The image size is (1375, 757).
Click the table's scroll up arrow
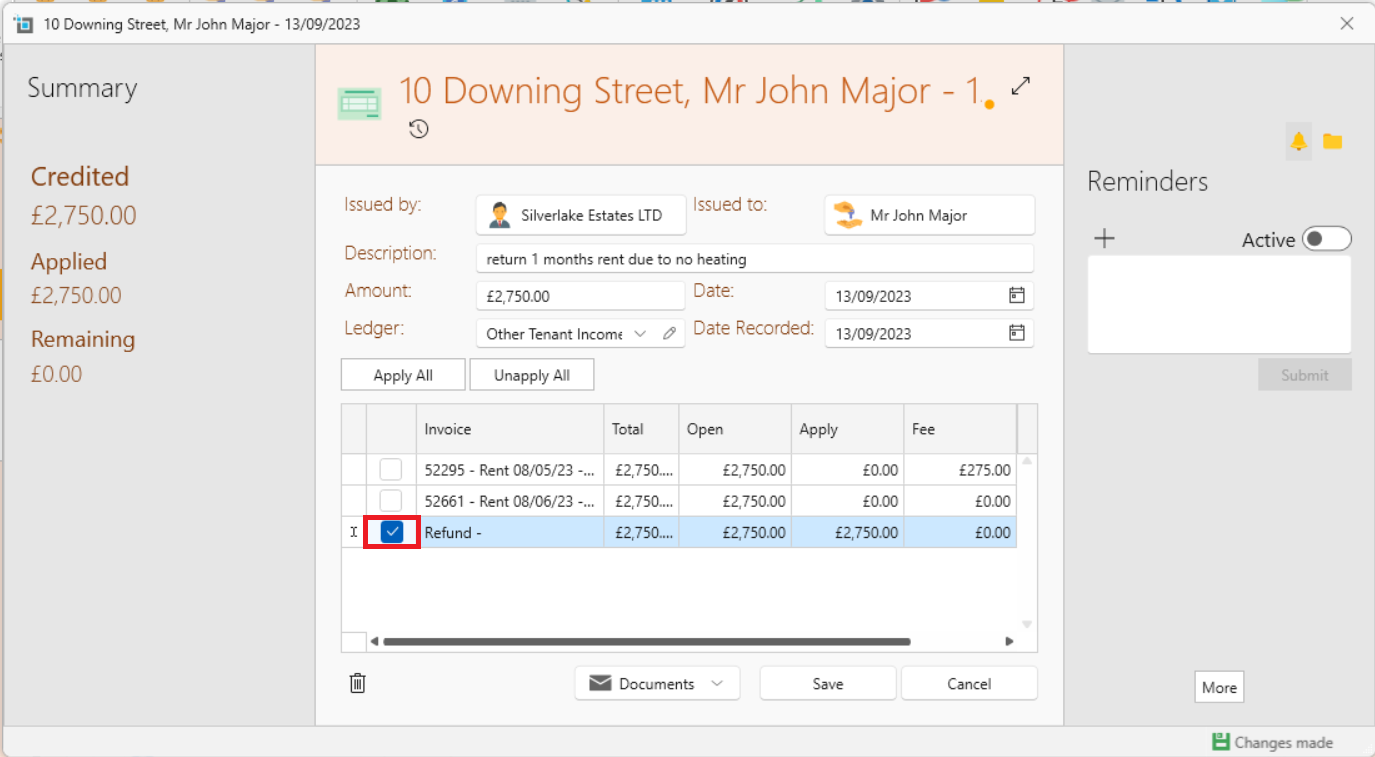(x=1027, y=463)
